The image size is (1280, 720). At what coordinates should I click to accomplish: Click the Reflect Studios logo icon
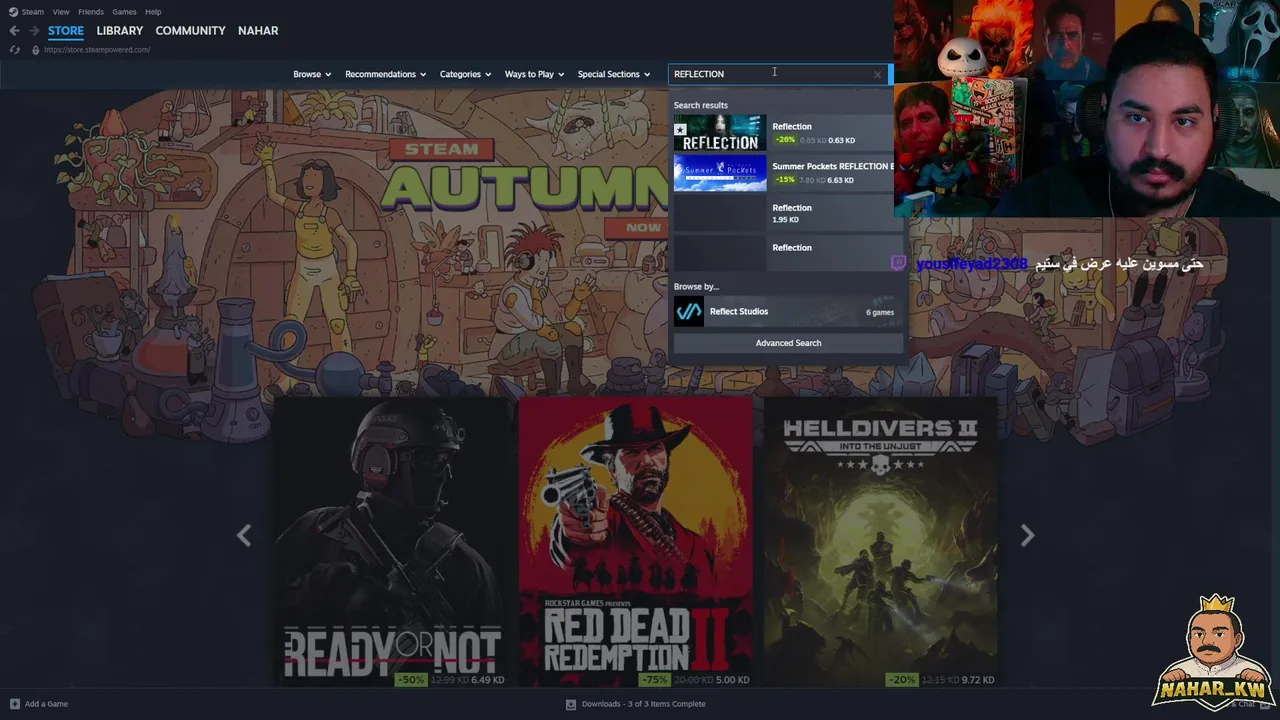689,311
